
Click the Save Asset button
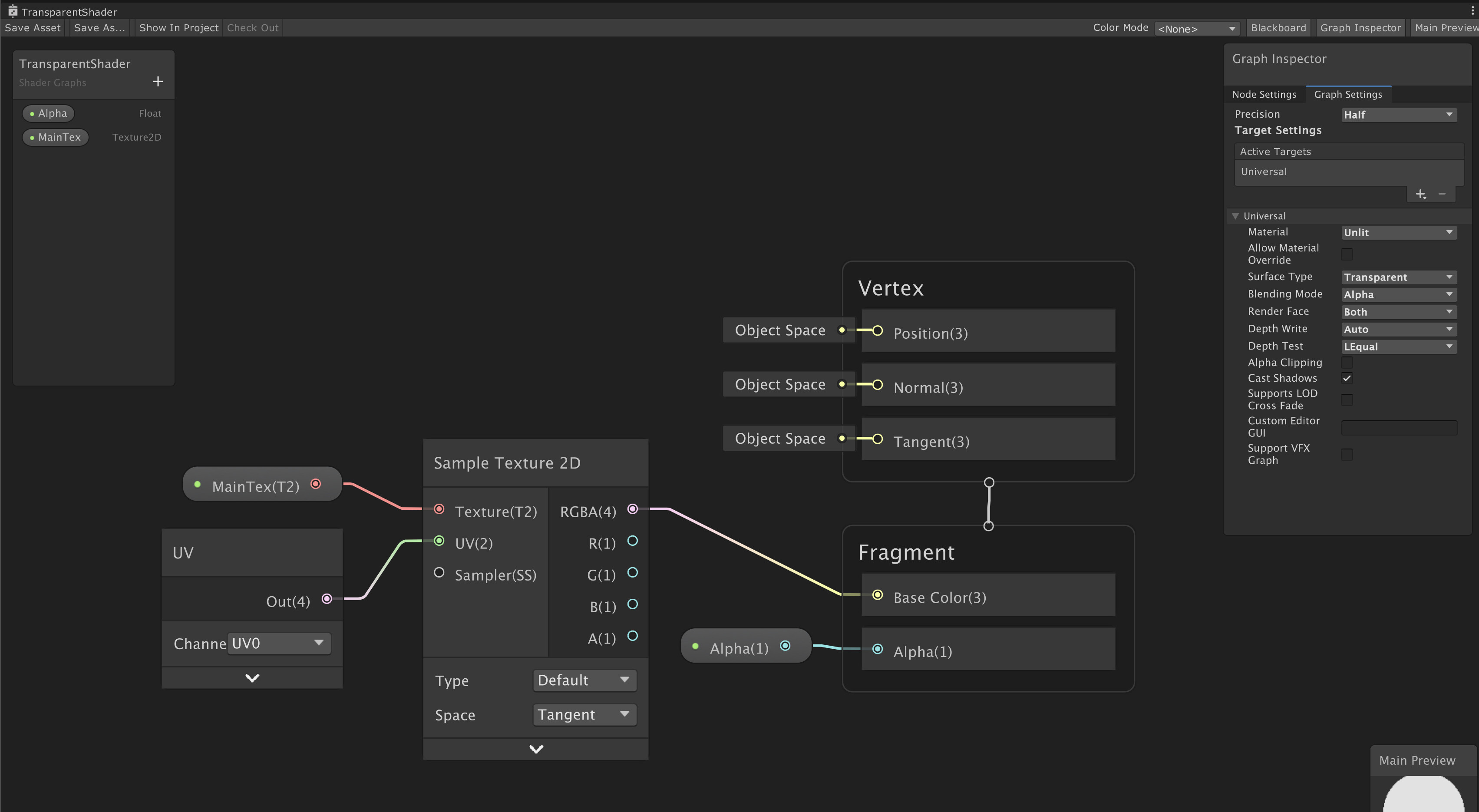pyautogui.click(x=32, y=27)
